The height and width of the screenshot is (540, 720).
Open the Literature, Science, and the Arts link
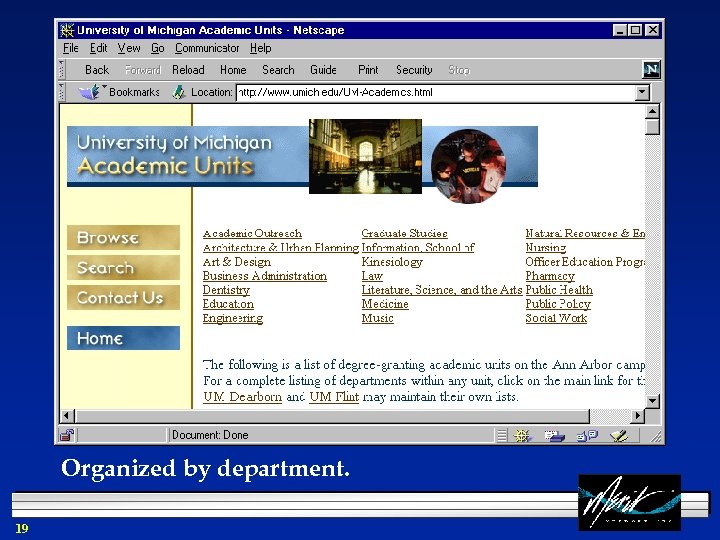[442, 290]
